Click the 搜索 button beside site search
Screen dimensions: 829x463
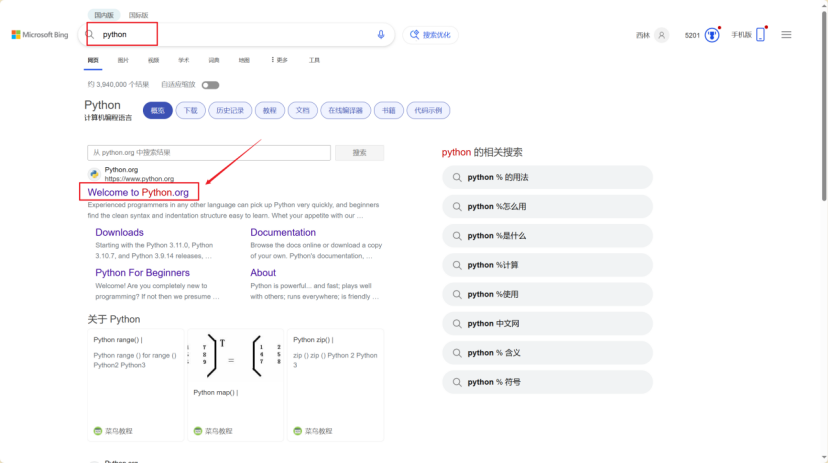click(x=360, y=153)
